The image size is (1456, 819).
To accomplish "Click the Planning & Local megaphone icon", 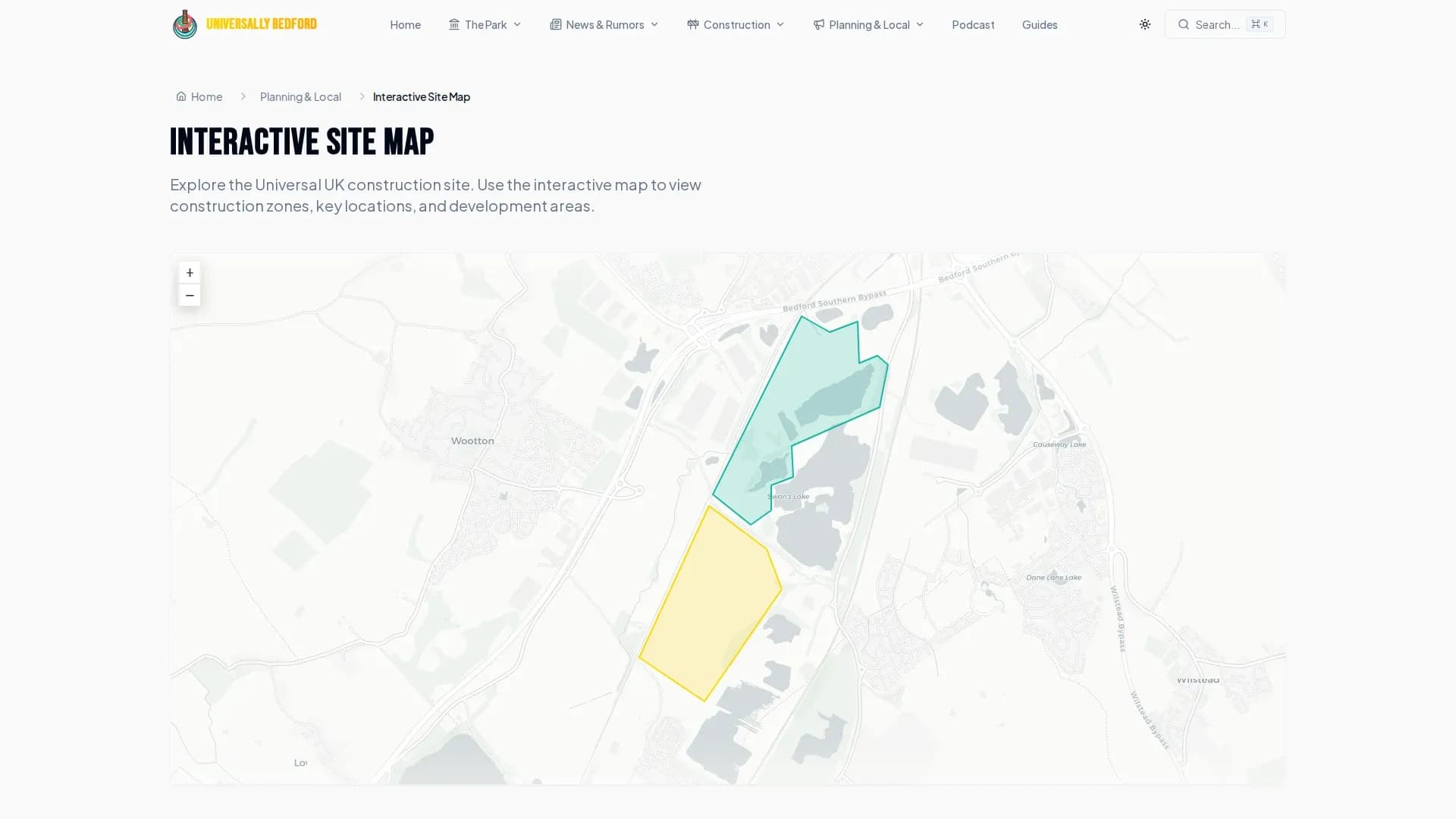I will click(819, 24).
